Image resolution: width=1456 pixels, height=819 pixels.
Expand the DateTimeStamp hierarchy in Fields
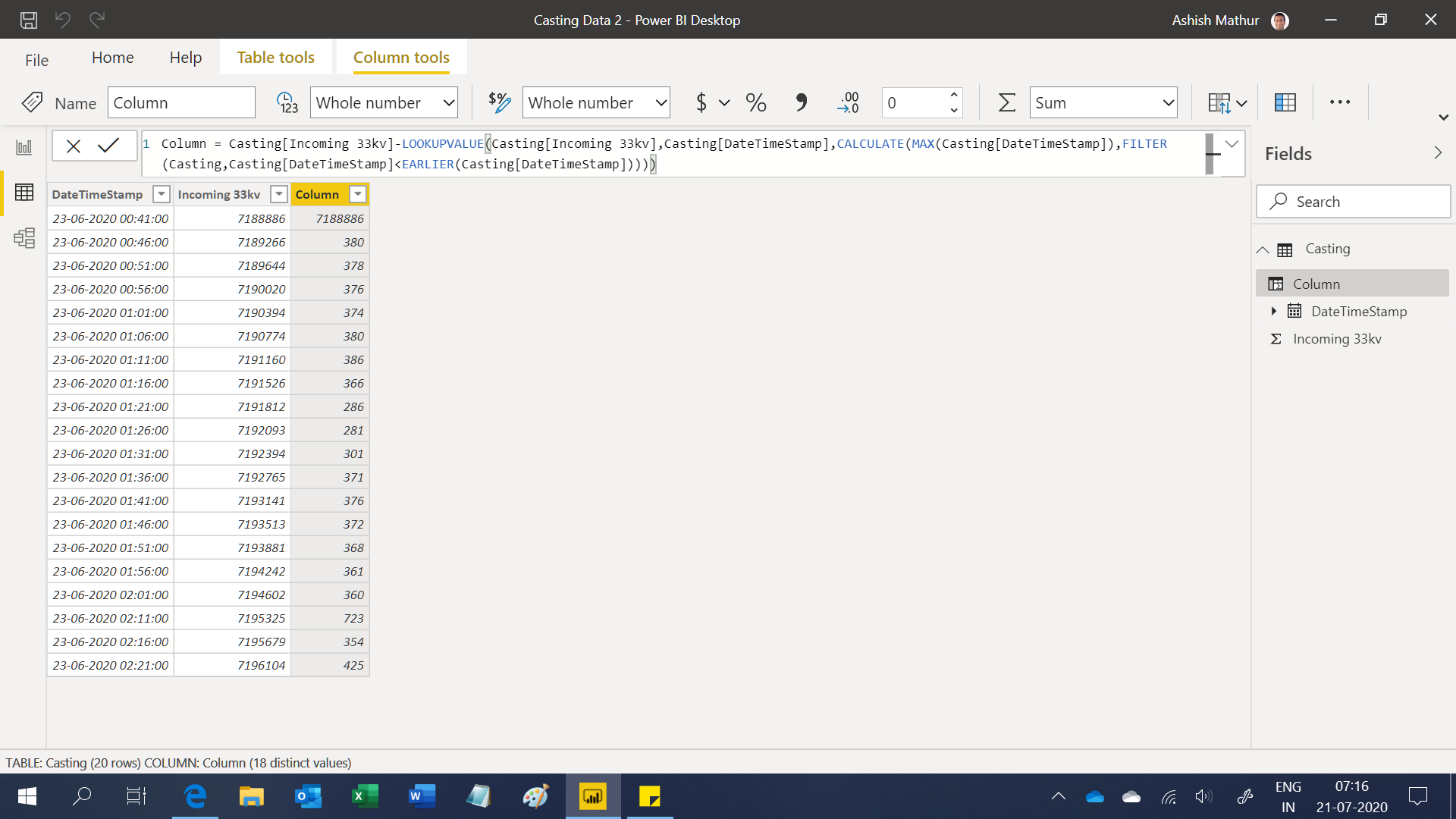(x=1274, y=311)
